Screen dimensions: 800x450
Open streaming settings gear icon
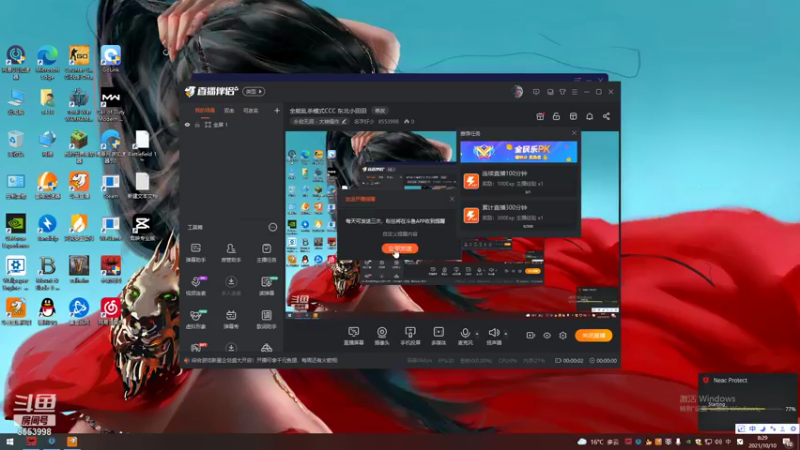click(x=563, y=335)
